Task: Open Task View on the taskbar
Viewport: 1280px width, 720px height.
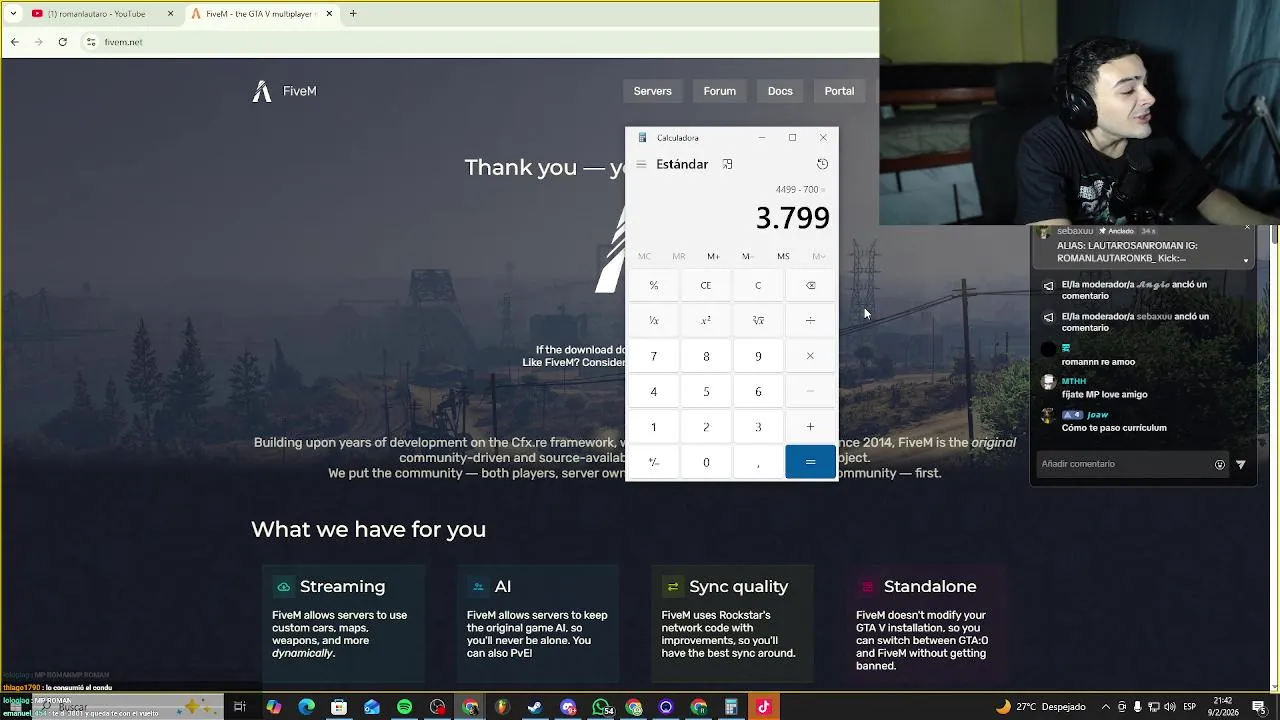Action: [x=240, y=707]
